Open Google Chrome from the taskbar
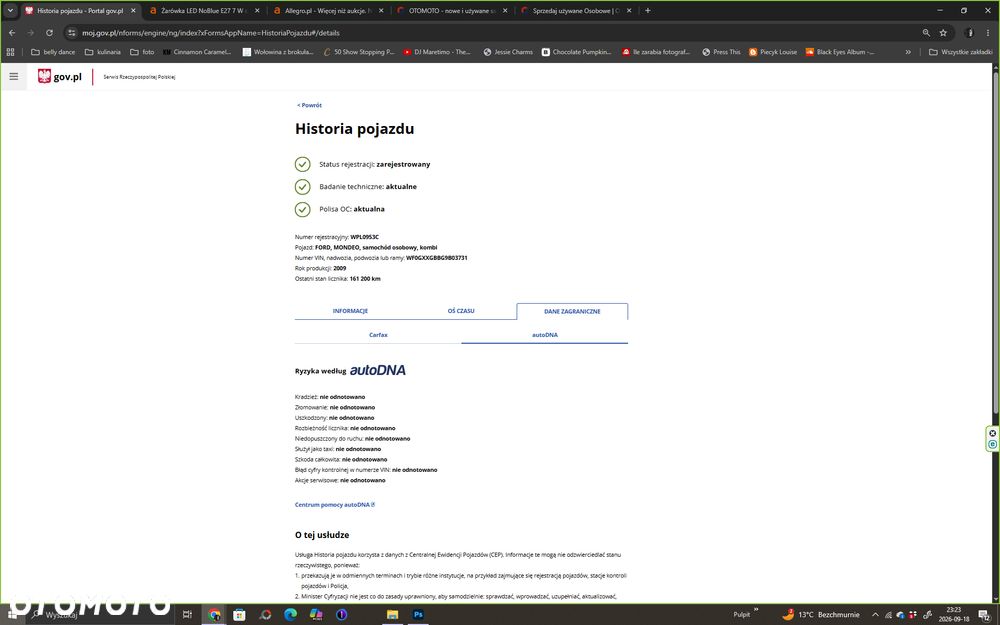Viewport: 1000px width, 625px height. click(214, 615)
